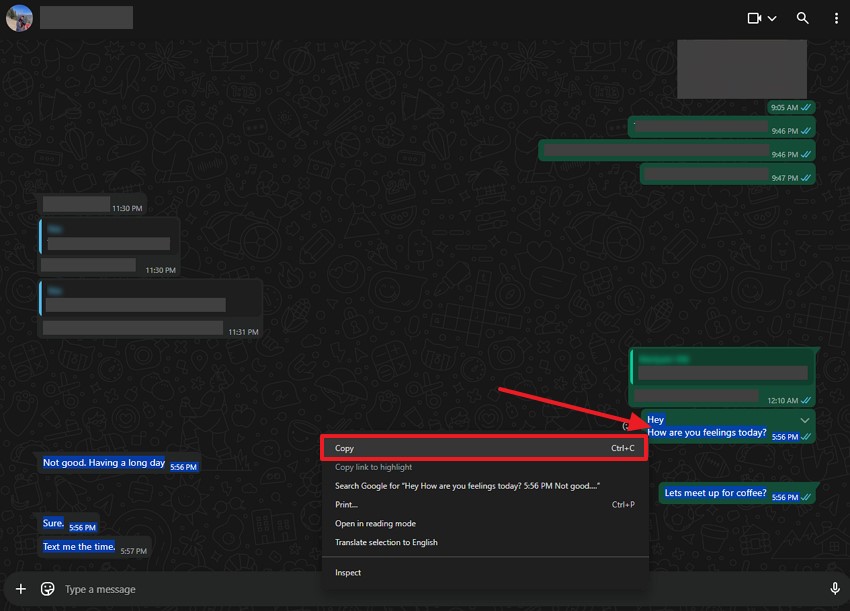The image size is (850, 611).
Task: Open the three-dot chat menu
Action: [836, 18]
